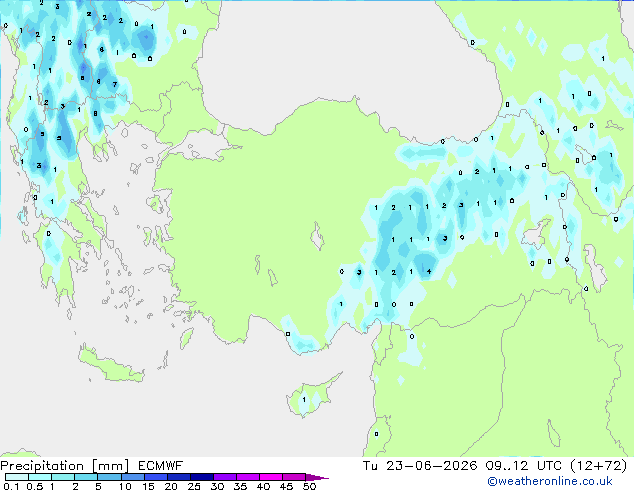Click the '20' legend label

point(171,486)
